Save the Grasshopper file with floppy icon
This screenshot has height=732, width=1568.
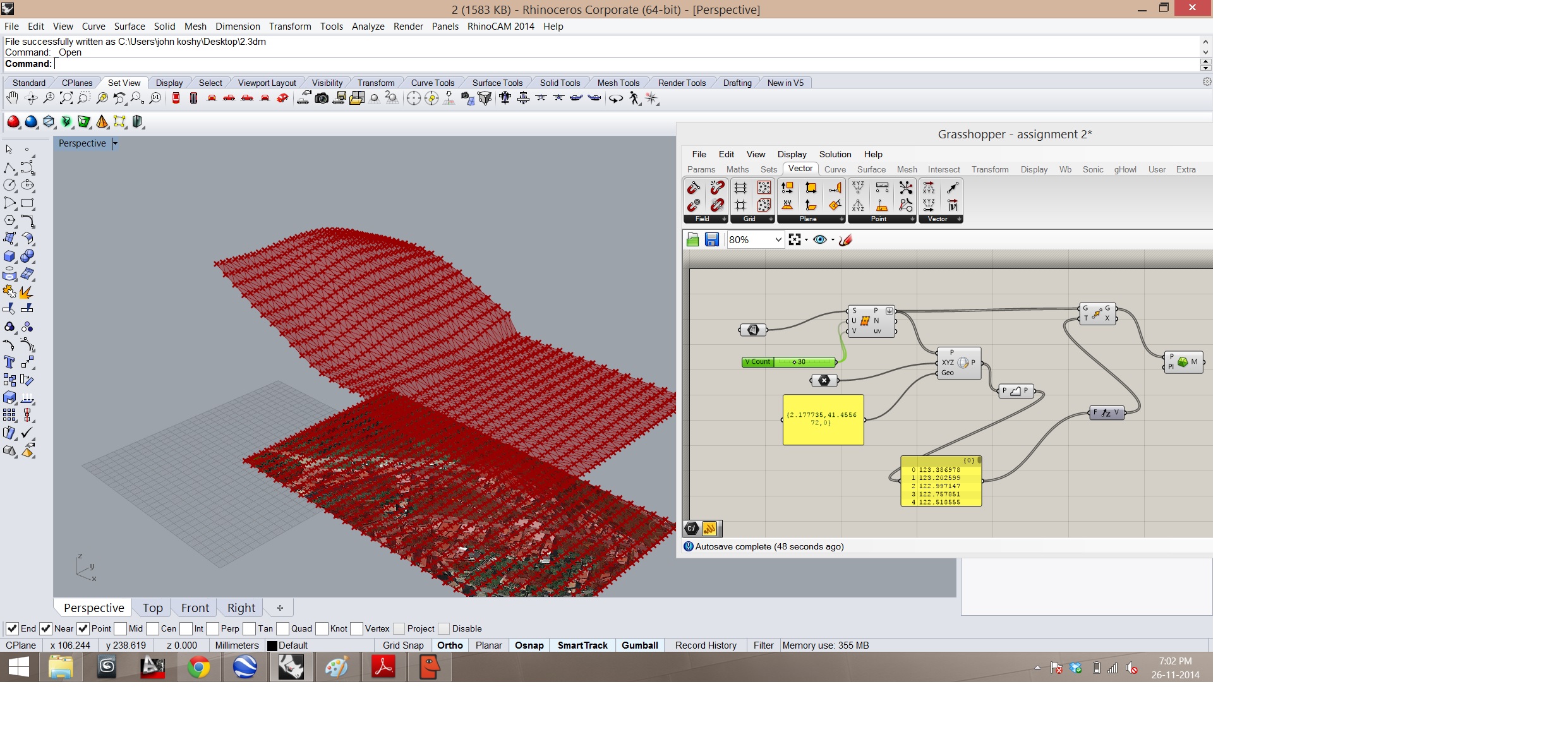(712, 239)
